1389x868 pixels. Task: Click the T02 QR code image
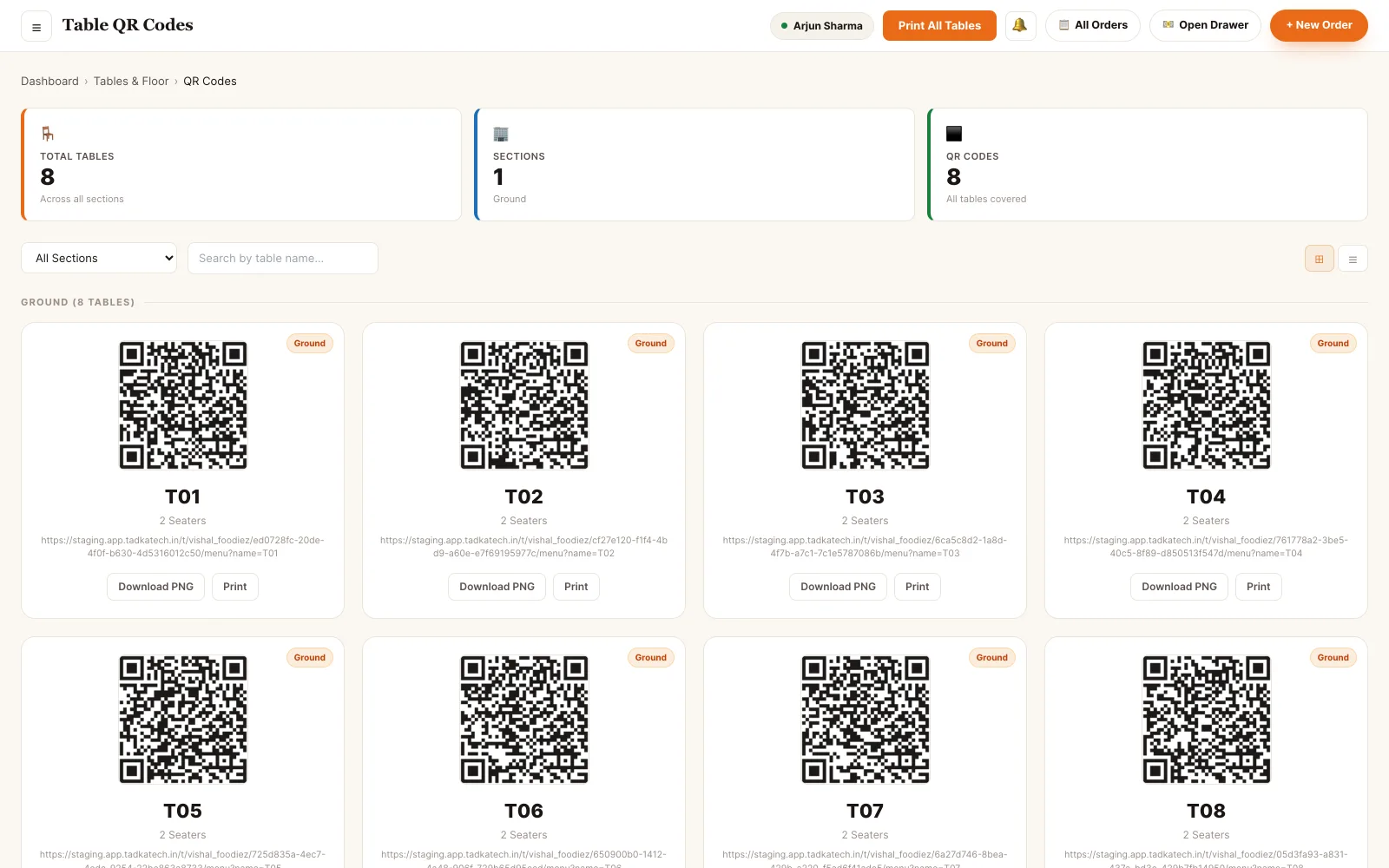coord(524,405)
